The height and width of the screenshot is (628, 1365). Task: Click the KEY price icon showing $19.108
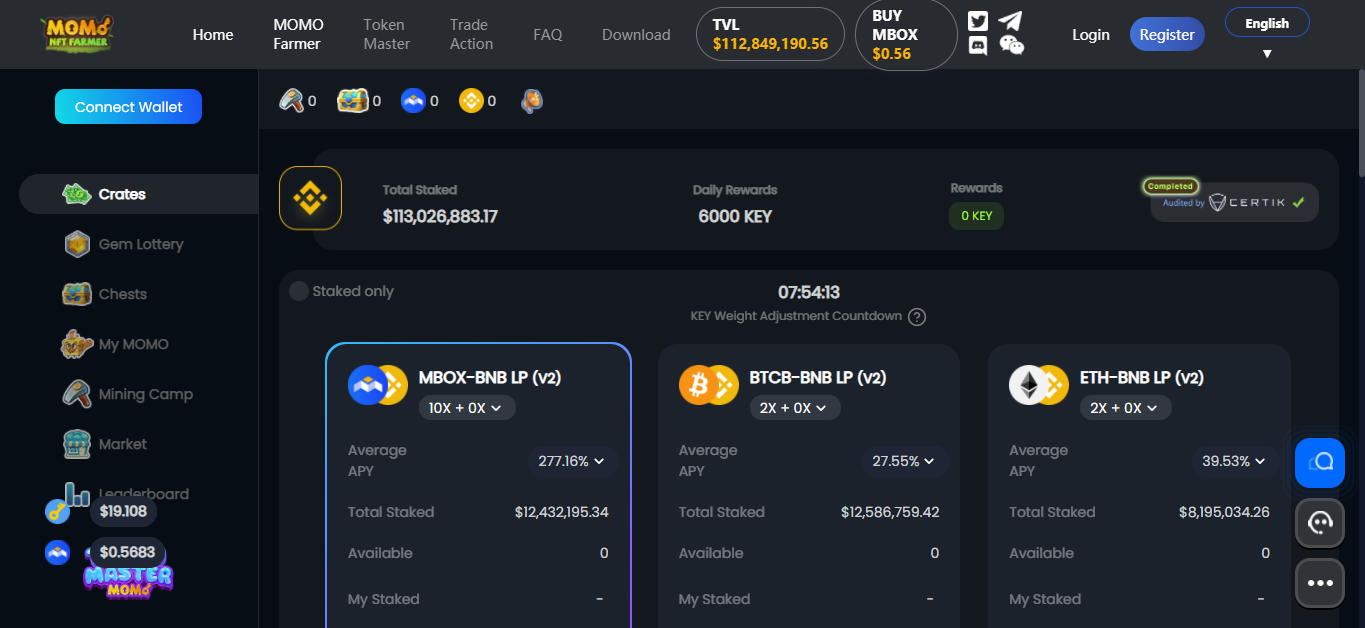pos(59,512)
